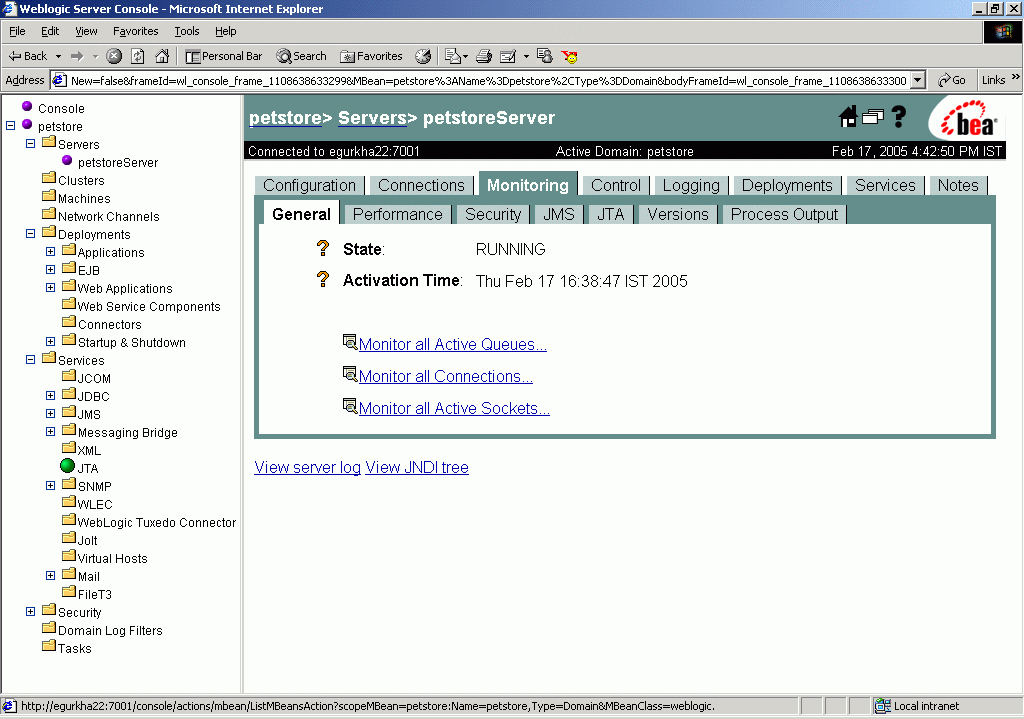The width and height of the screenshot is (1024, 719).
Task: Click View JNDI tree link
Action: [x=417, y=468]
